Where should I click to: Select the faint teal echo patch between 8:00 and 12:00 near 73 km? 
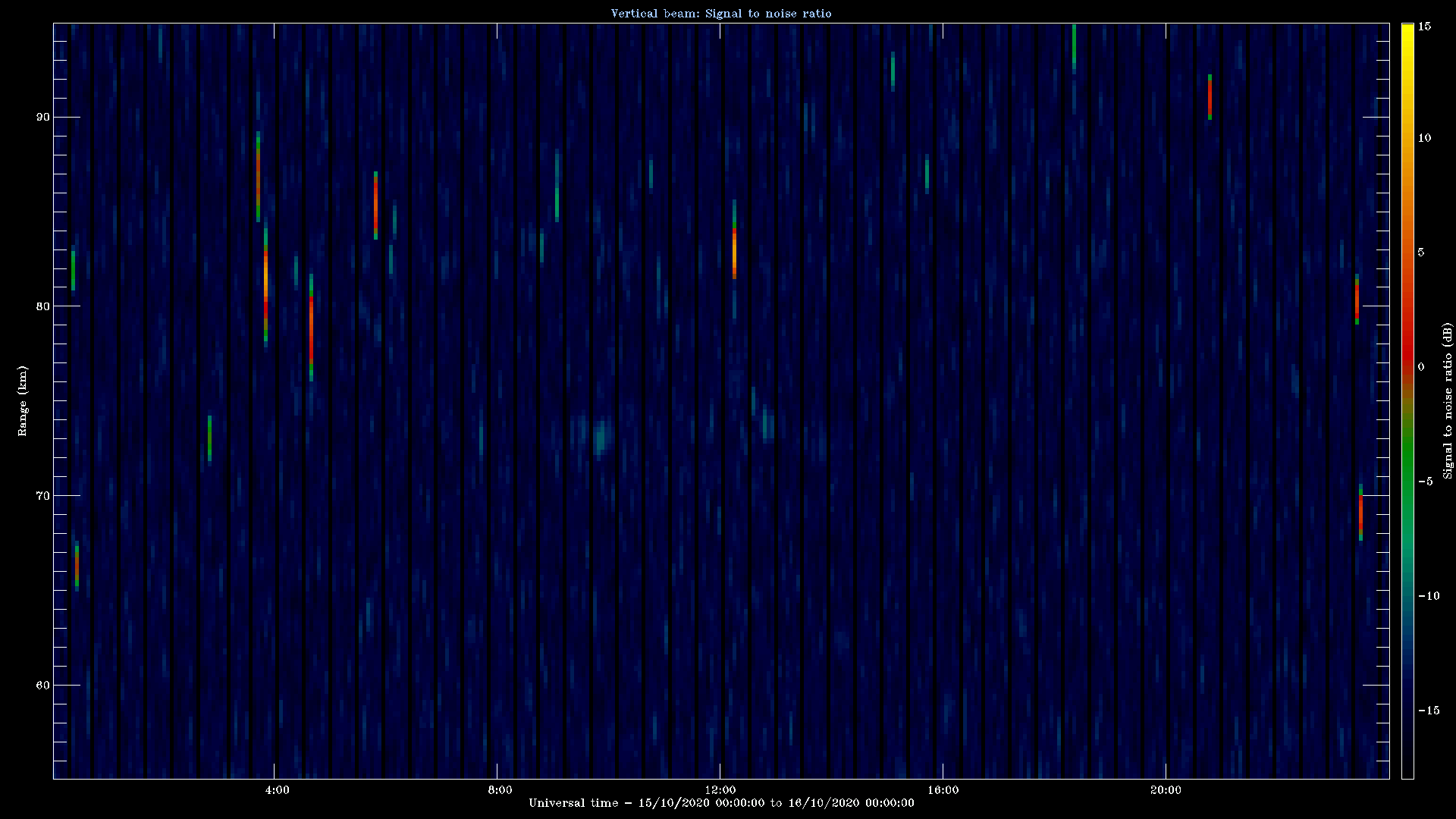(601, 437)
